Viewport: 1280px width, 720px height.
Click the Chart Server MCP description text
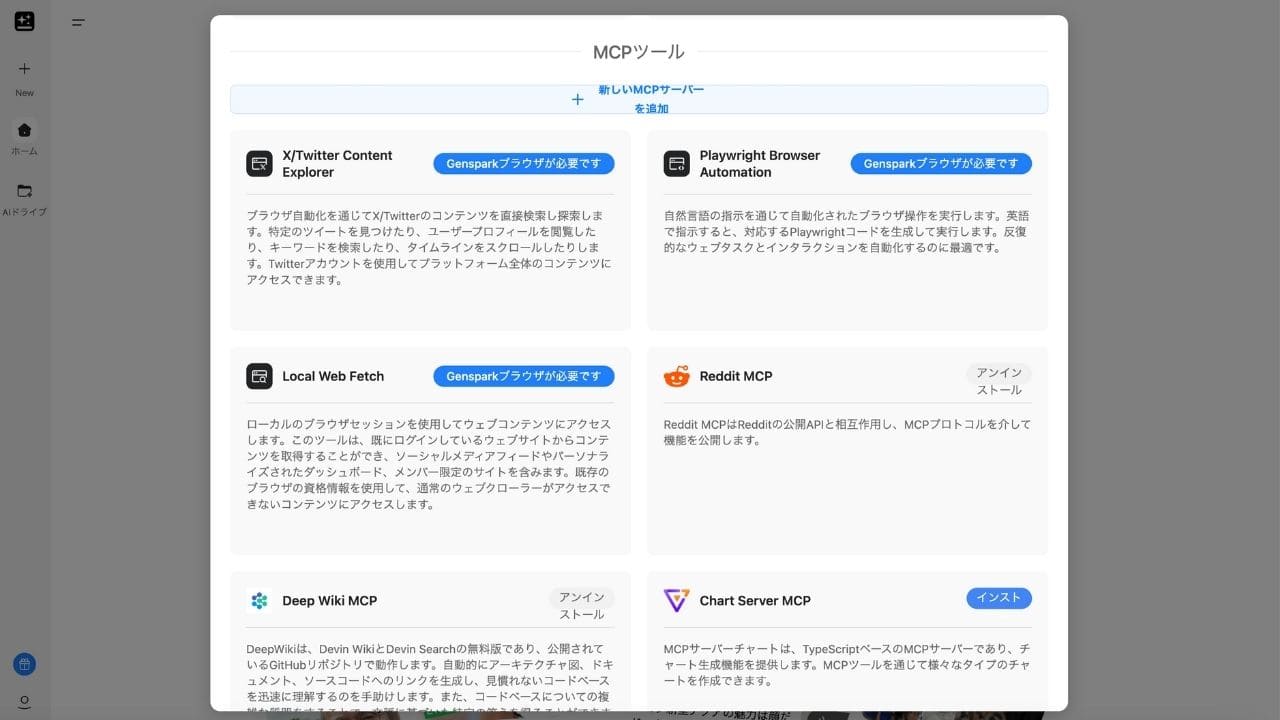(846, 665)
